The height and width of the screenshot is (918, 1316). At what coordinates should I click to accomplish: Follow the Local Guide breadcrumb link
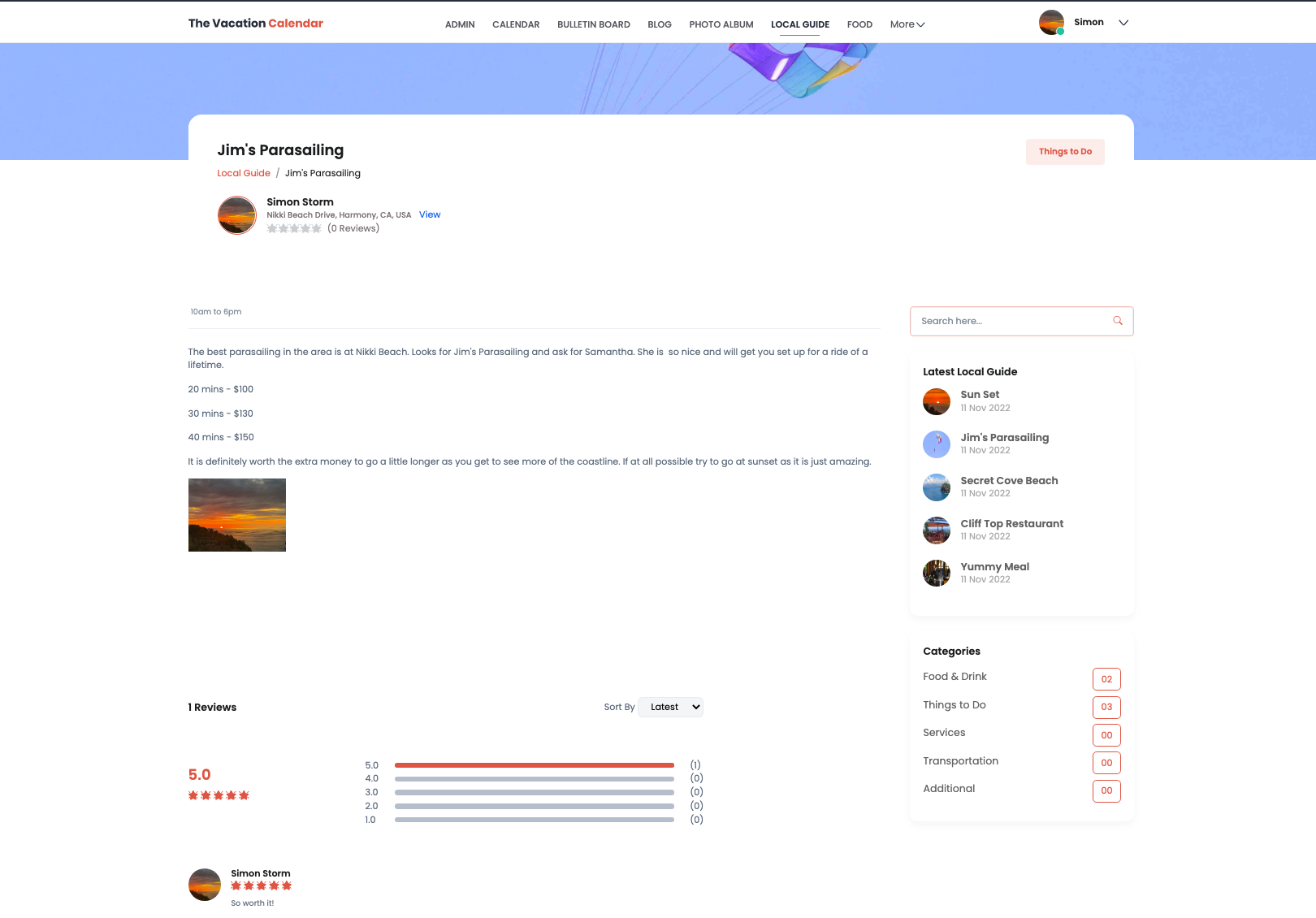click(244, 173)
